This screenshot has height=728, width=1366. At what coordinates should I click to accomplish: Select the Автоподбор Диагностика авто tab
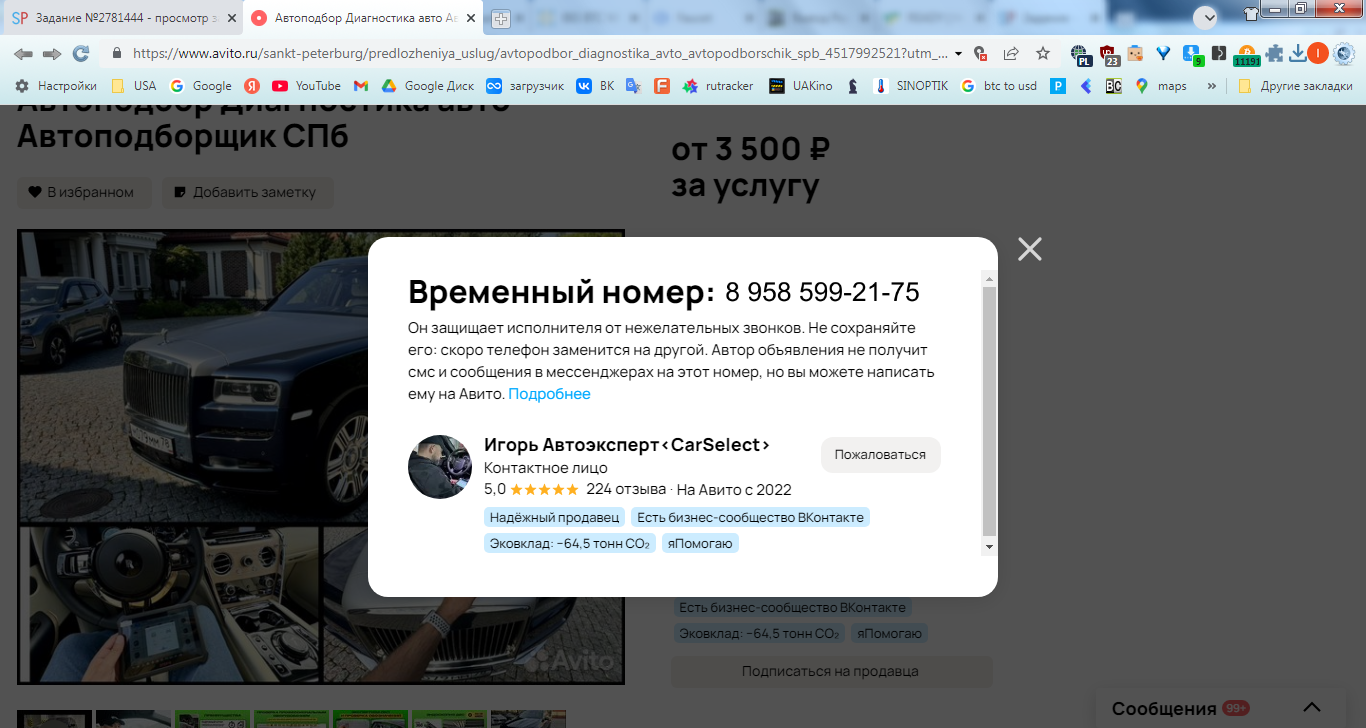tap(365, 18)
